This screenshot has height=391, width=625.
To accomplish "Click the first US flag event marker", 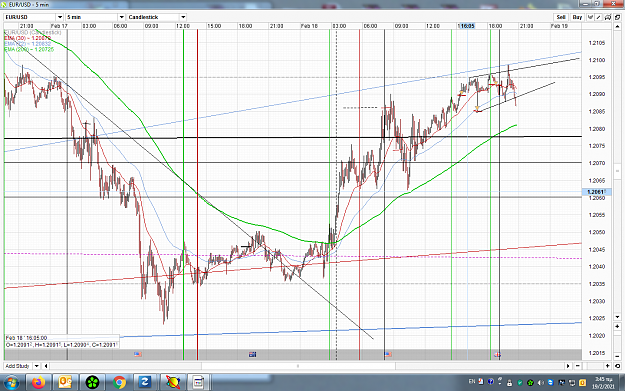I will coord(138,354).
